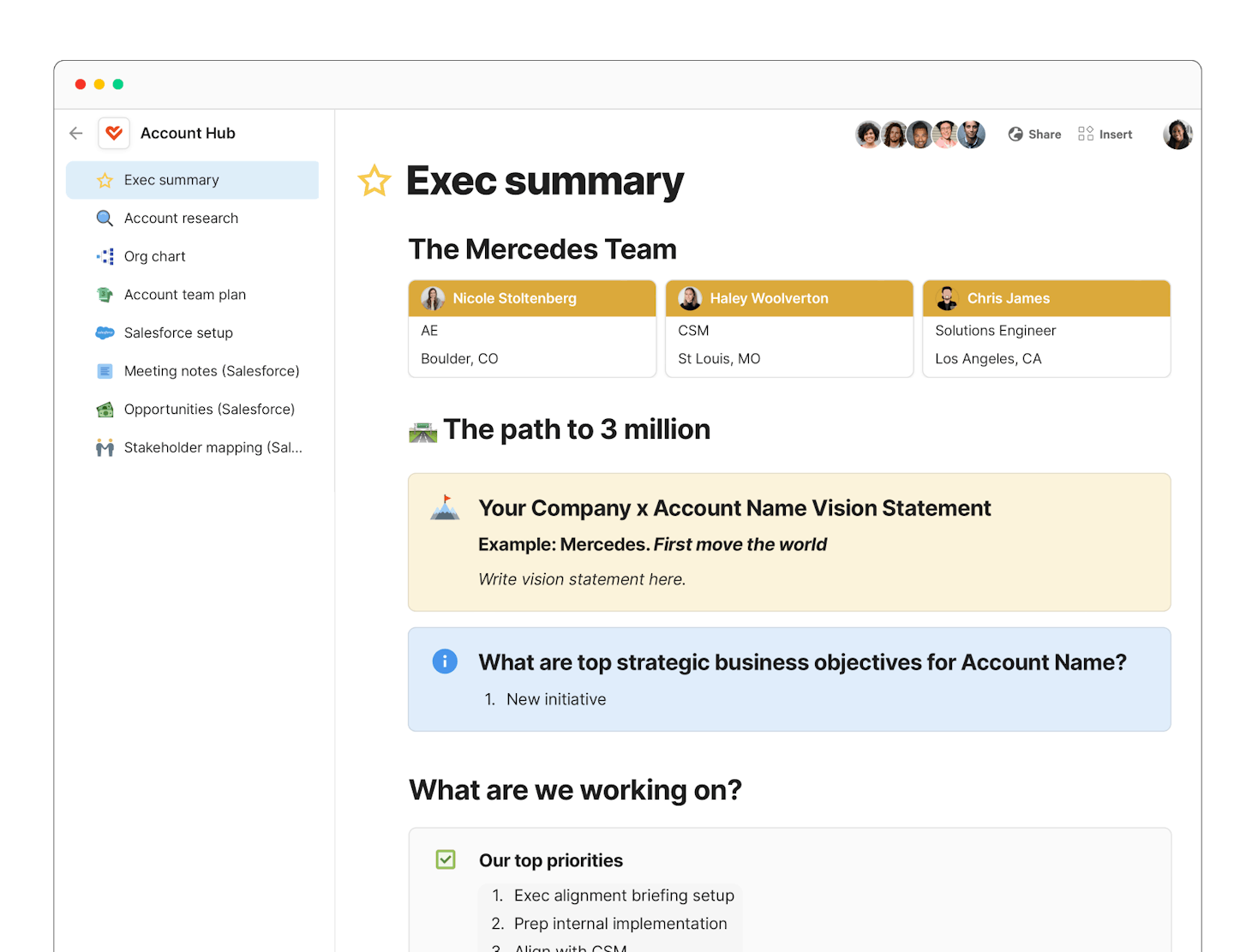The image size is (1234, 952).
Task: Select the Exec summary page in the sidebar
Action: [171, 180]
